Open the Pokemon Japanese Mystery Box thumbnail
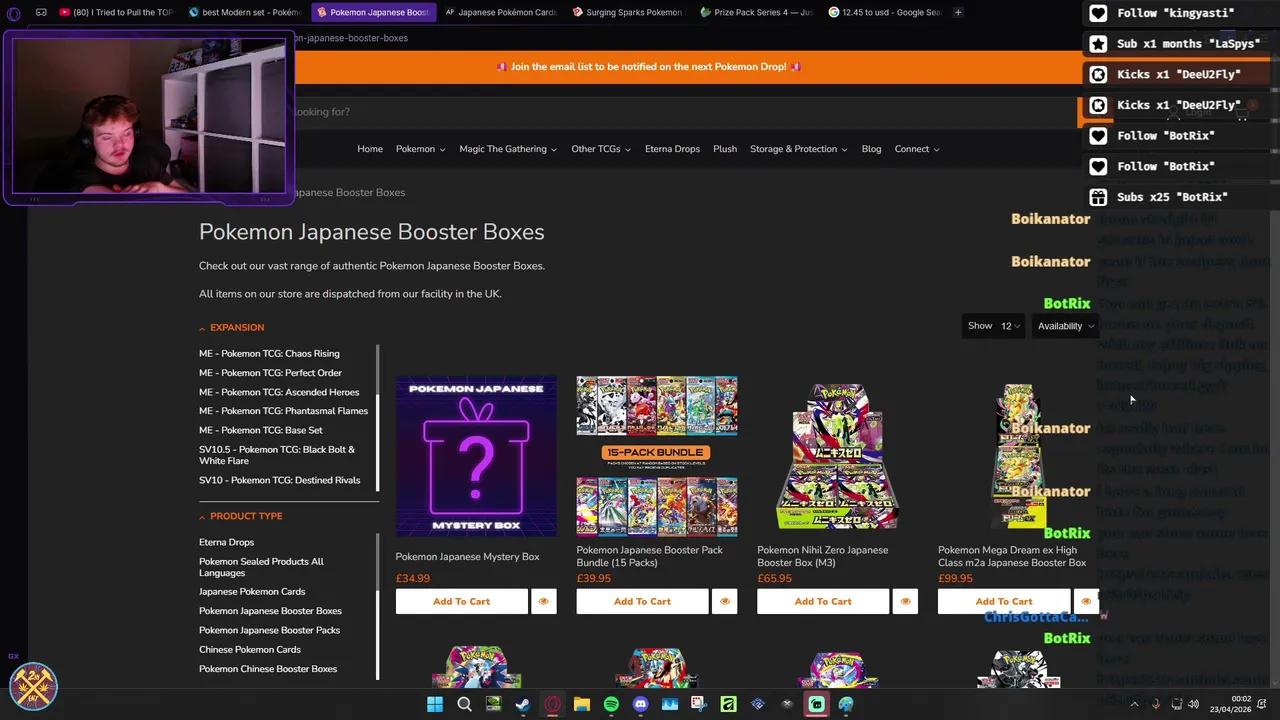The width and height of the screenshot is (1280, 720). coord(476,456)
